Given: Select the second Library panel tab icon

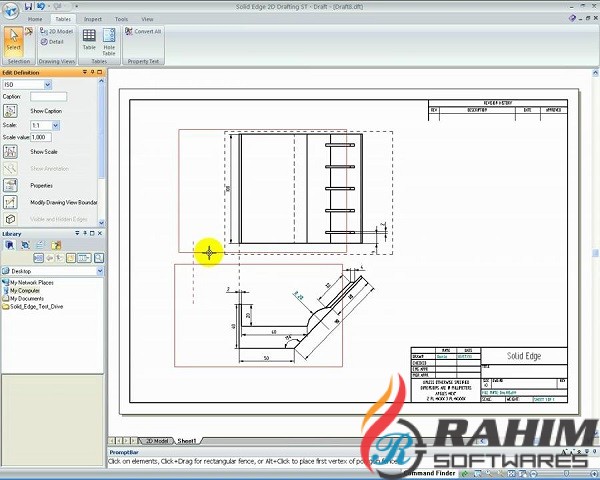Looking at the screenshot, I should [x=25, y=245].
